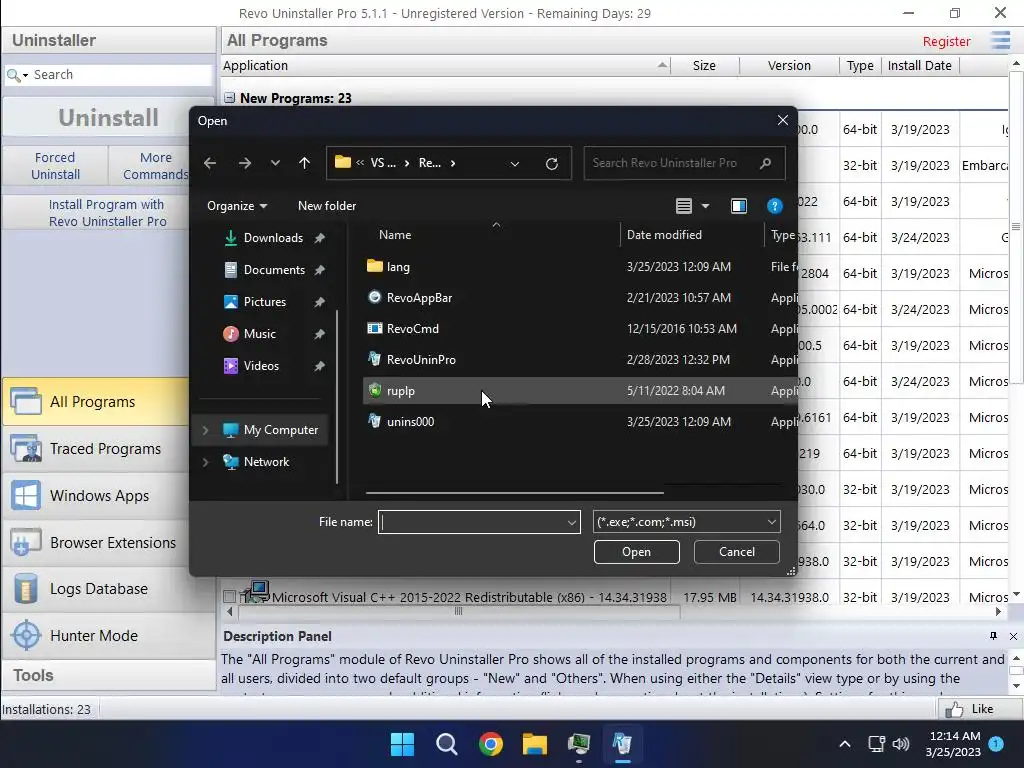Click More Commands button
The width and height of the screenshot is (1024, 768).
pyautogui.click(x=150, y=166)
